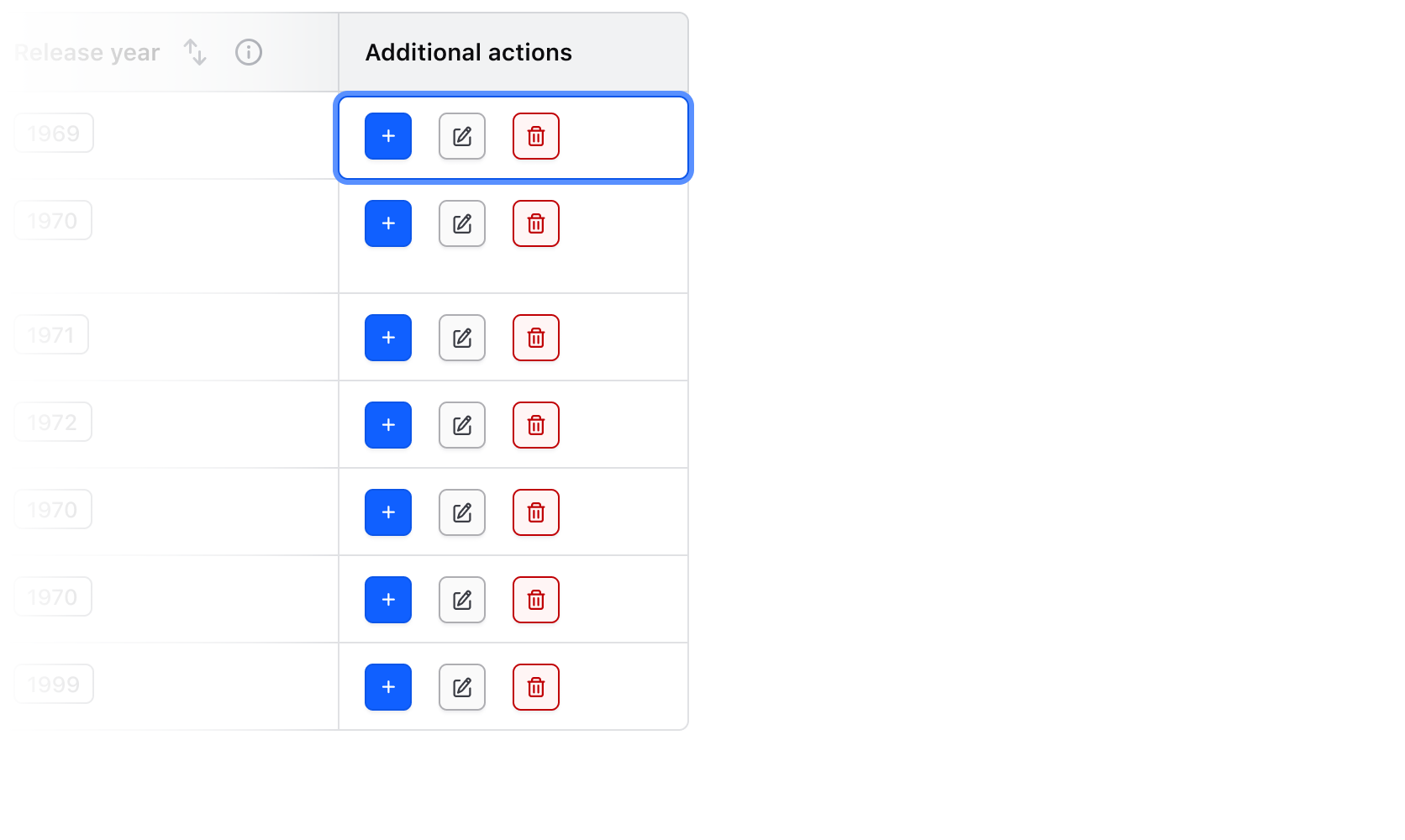1405x840 pixels.
Task: Delete the 1999 row with trash icon
Action: click(536, 687)
